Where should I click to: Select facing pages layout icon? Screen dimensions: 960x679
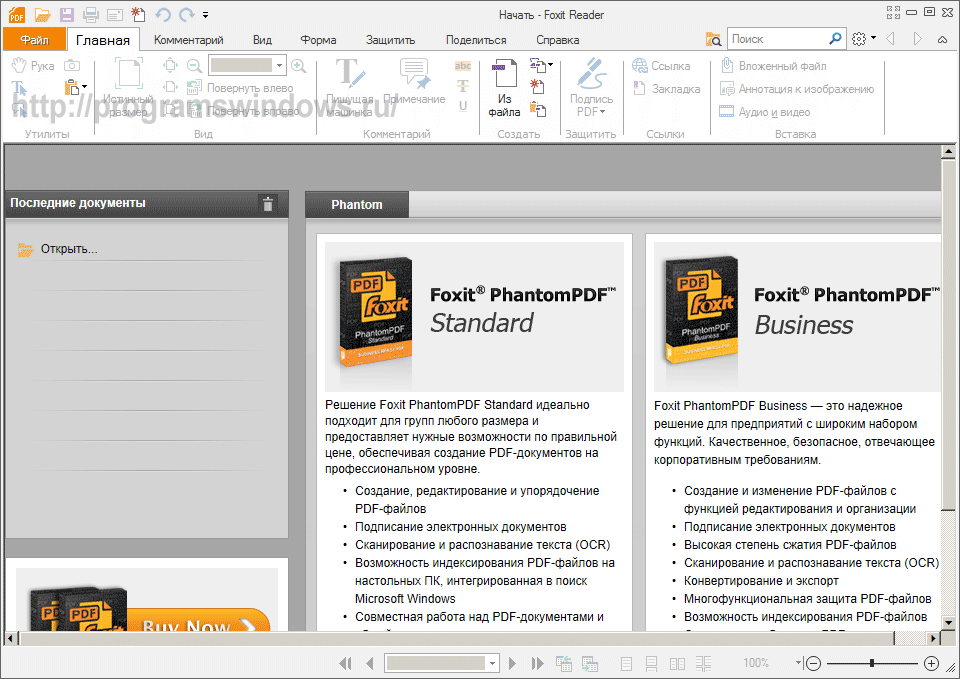click(x=677, y=664)
